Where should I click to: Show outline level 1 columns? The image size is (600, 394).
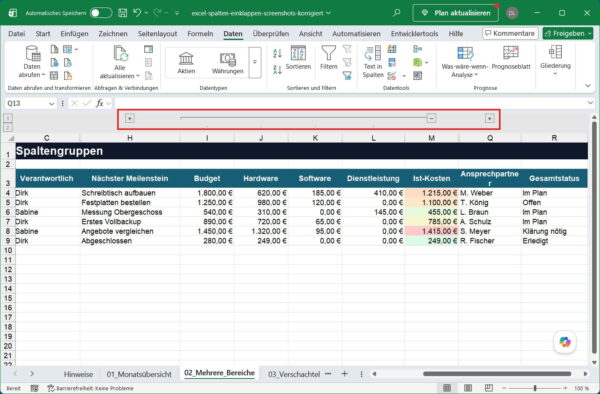pyautogui.click(x=8, y=118)
